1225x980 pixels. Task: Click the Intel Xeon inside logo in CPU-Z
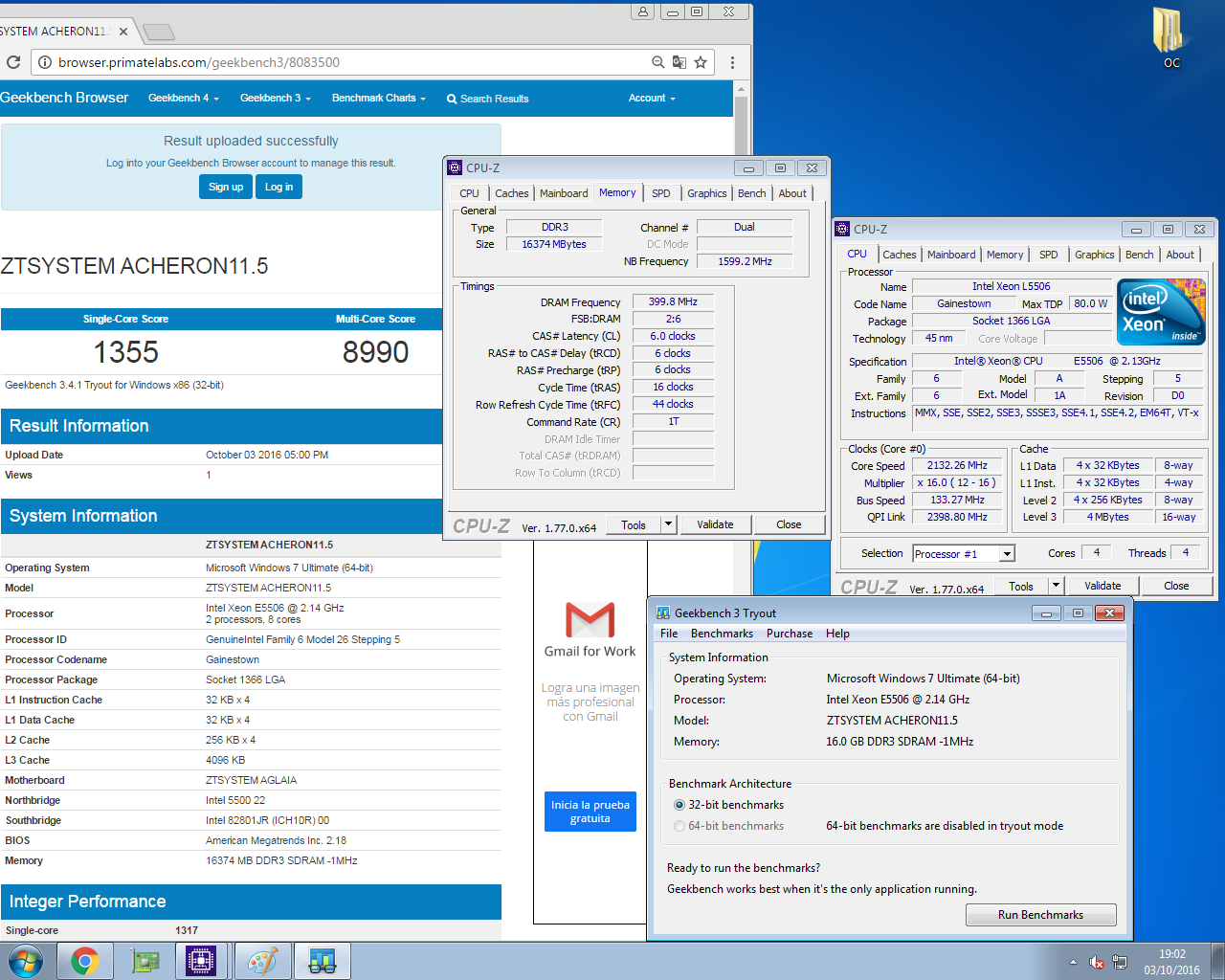coord(1162,312)
